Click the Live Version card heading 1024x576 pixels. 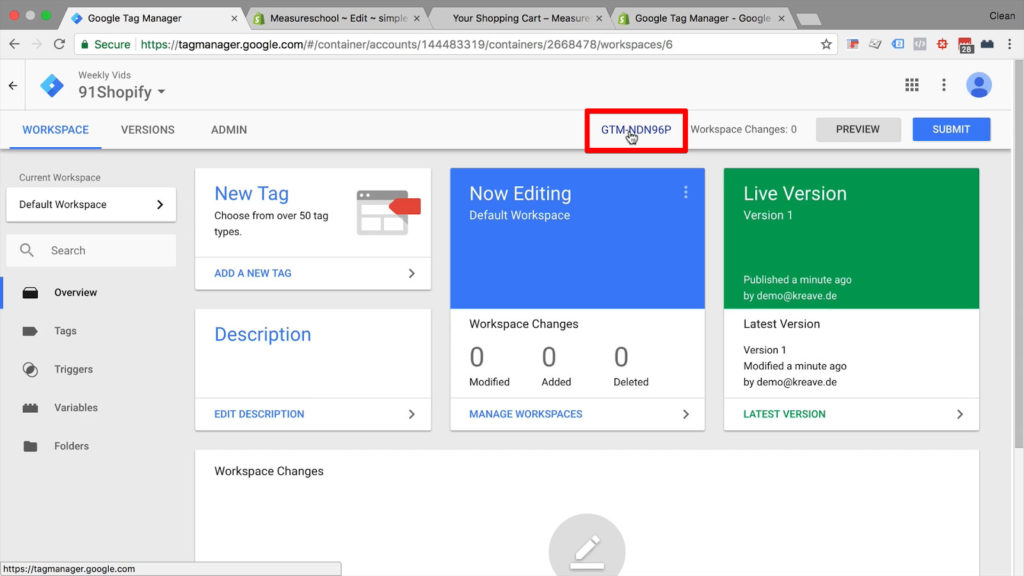click(x=795, y=193)
